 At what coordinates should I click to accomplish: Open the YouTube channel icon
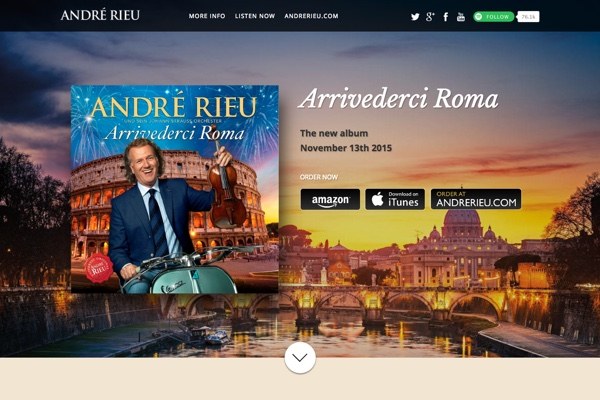[461, 16]
